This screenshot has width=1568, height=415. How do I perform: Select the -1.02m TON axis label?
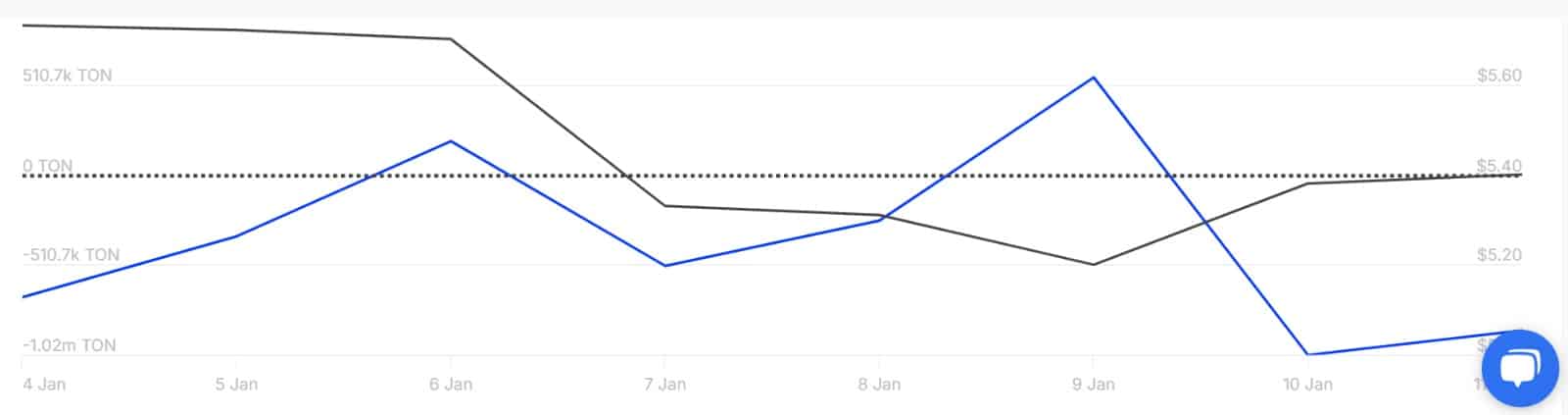coord(70,345)
